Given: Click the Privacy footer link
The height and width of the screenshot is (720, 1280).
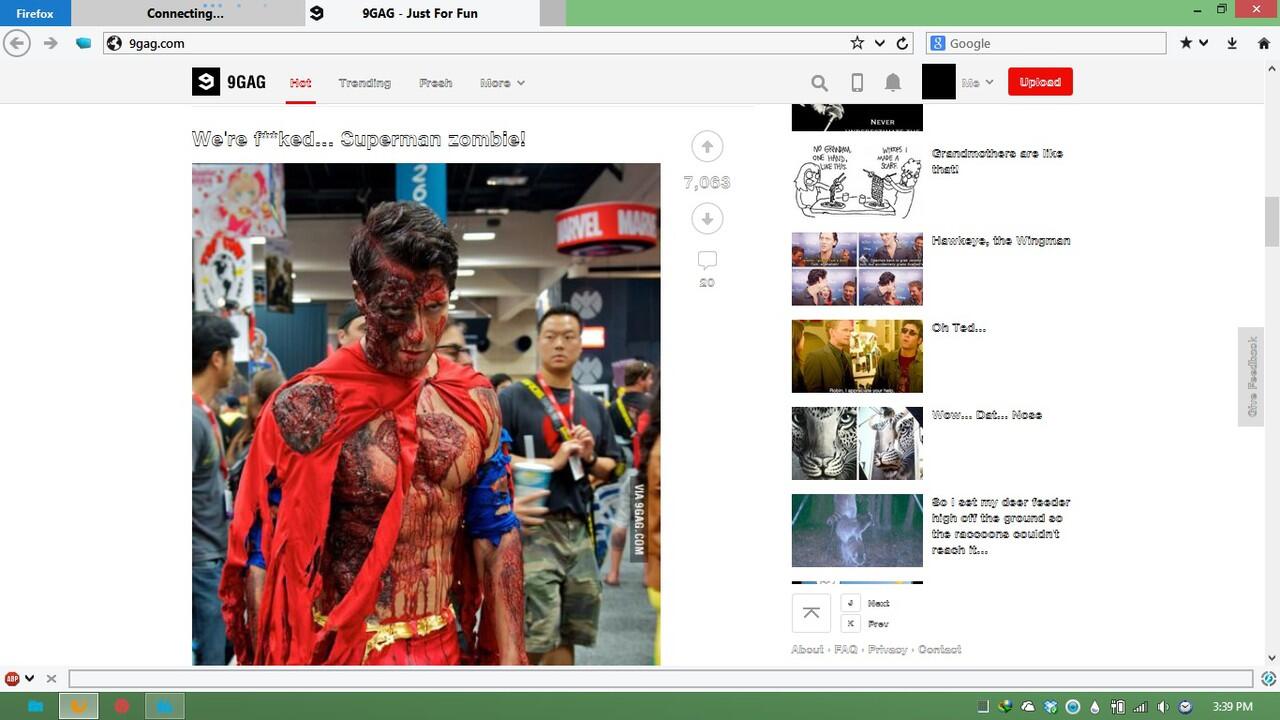Looking at the screenshot, I should [887, 650].
